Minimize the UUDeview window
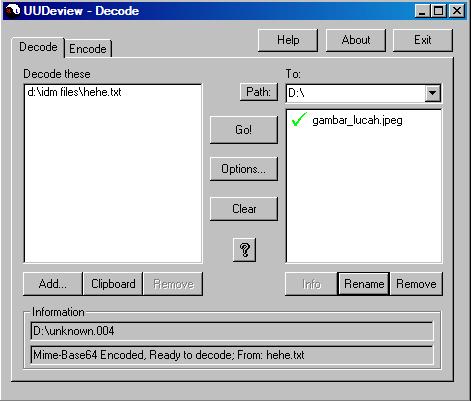Image resolution: width=471 pixels, height=401 pixels. 422,11
